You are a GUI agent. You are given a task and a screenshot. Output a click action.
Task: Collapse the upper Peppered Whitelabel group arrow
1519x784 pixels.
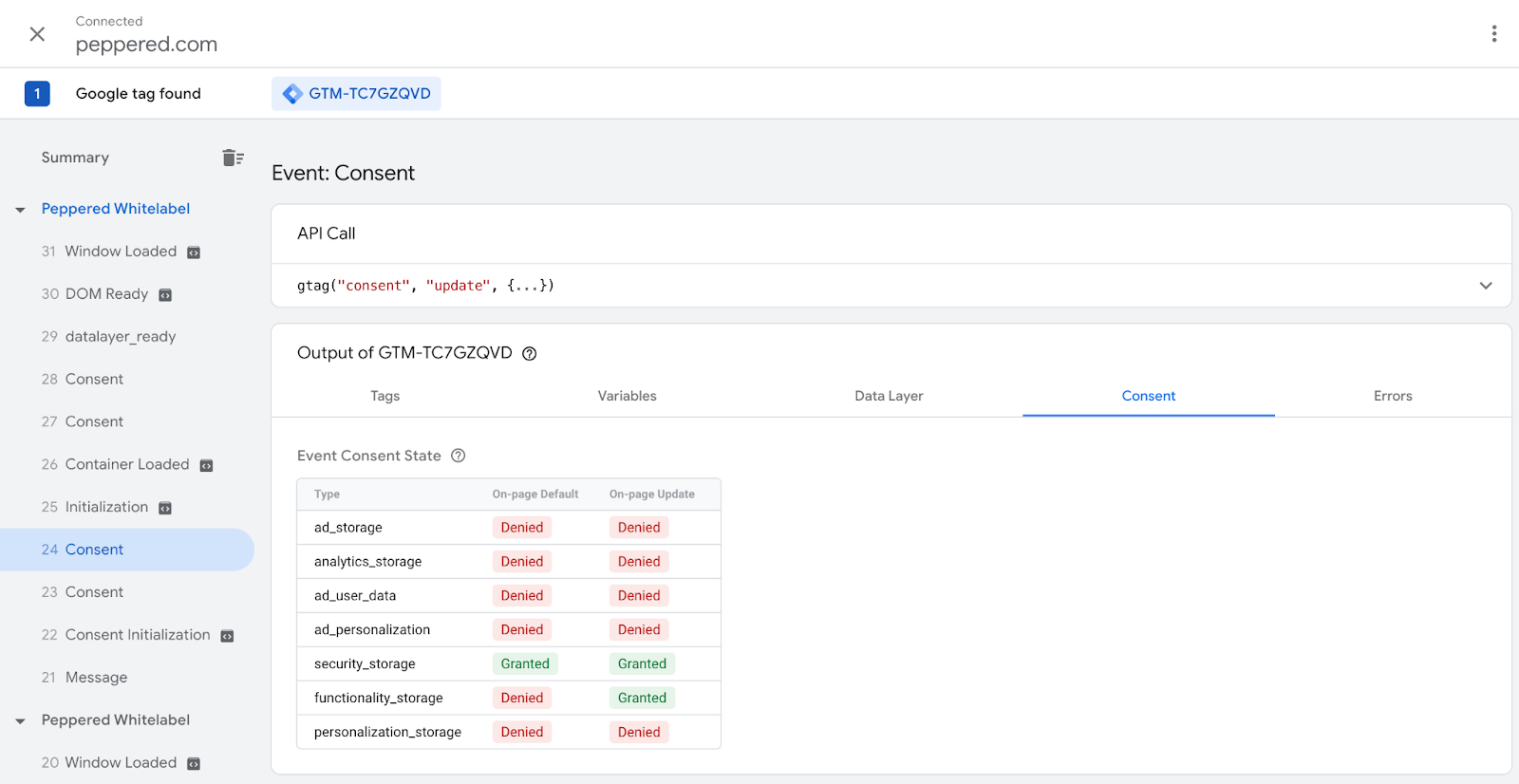(x=20, y=210)
